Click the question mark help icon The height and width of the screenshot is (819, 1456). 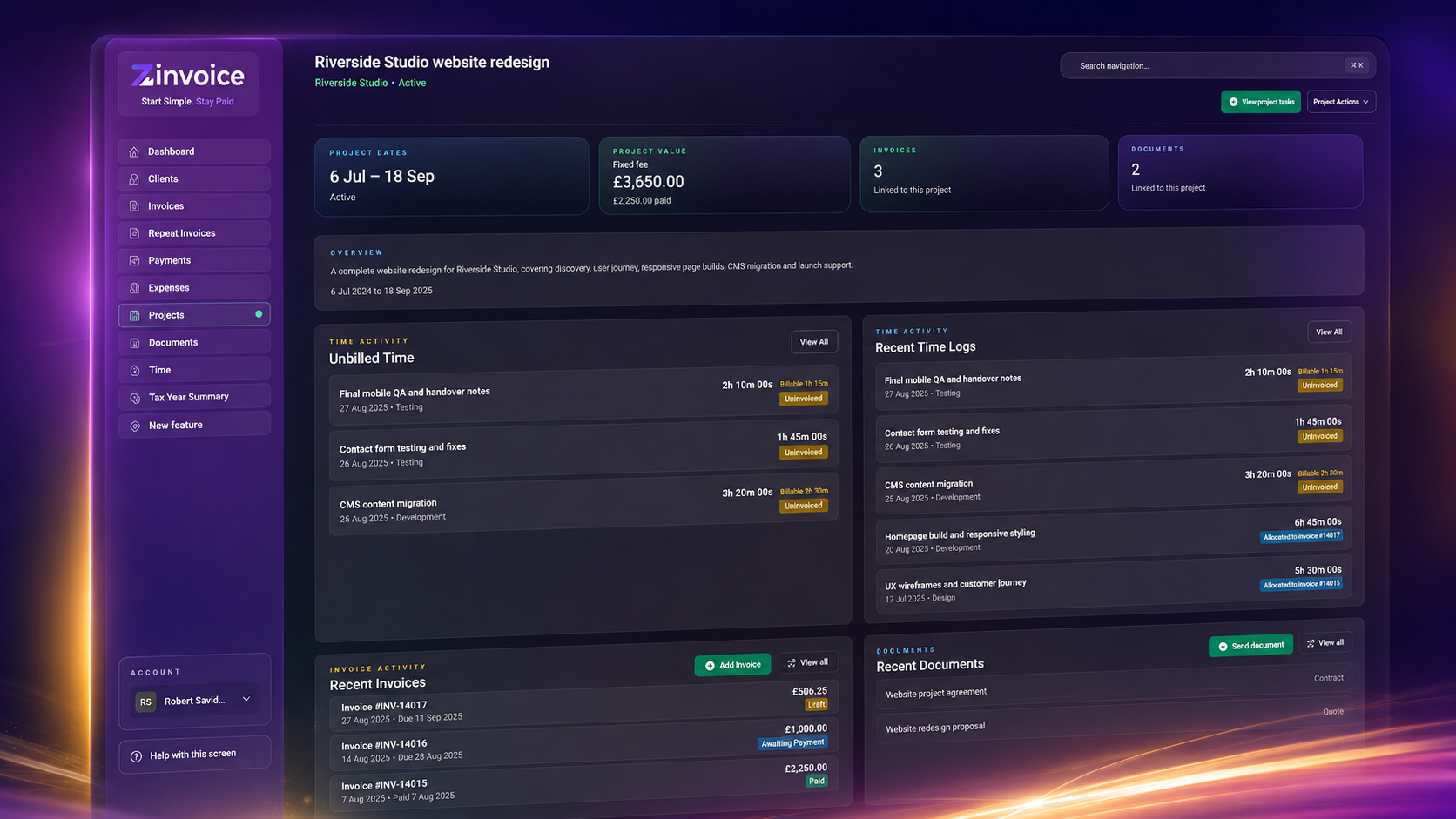[x=136, y=756]
